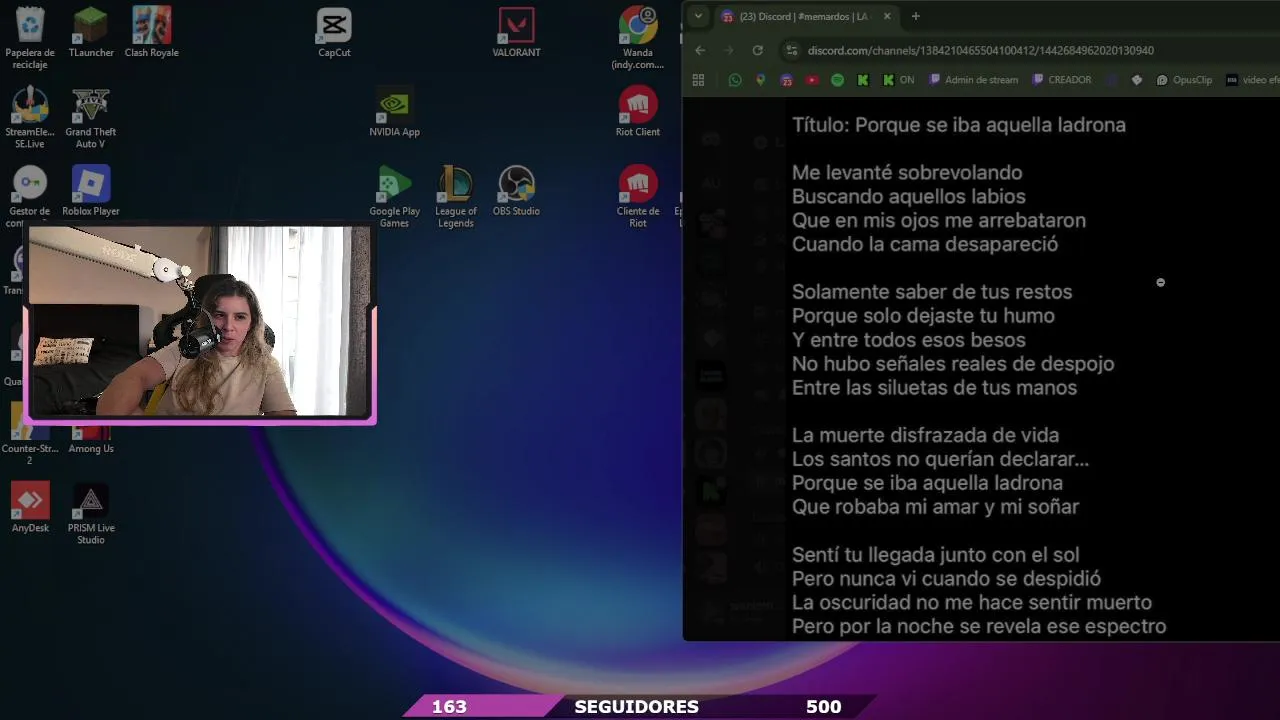
Task: Launch League of Legends shortcut
Action: tap(455, 196)
